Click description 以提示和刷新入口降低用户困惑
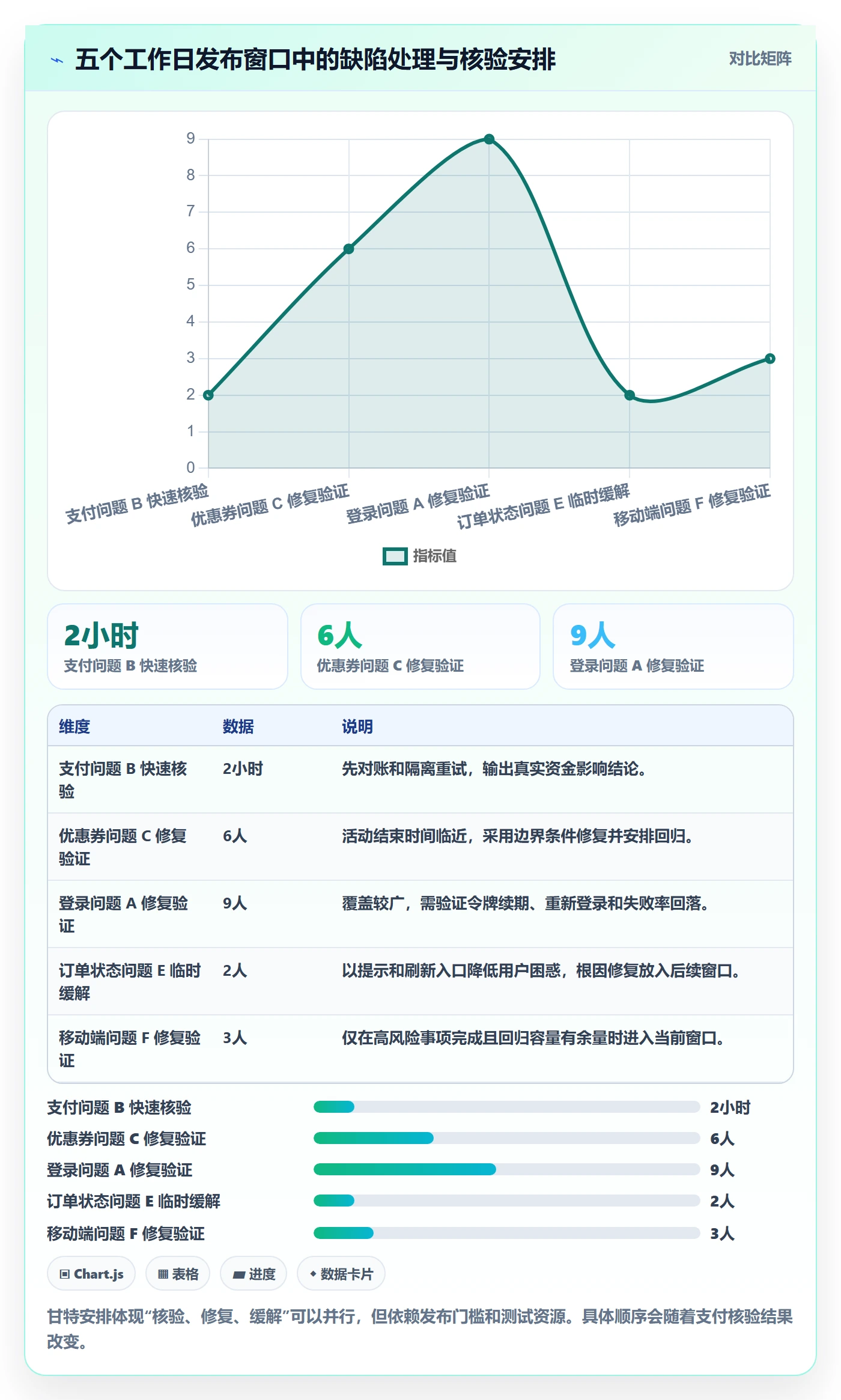The height and width of the screenshot is (1400, 841). click(x=541, y=970)
